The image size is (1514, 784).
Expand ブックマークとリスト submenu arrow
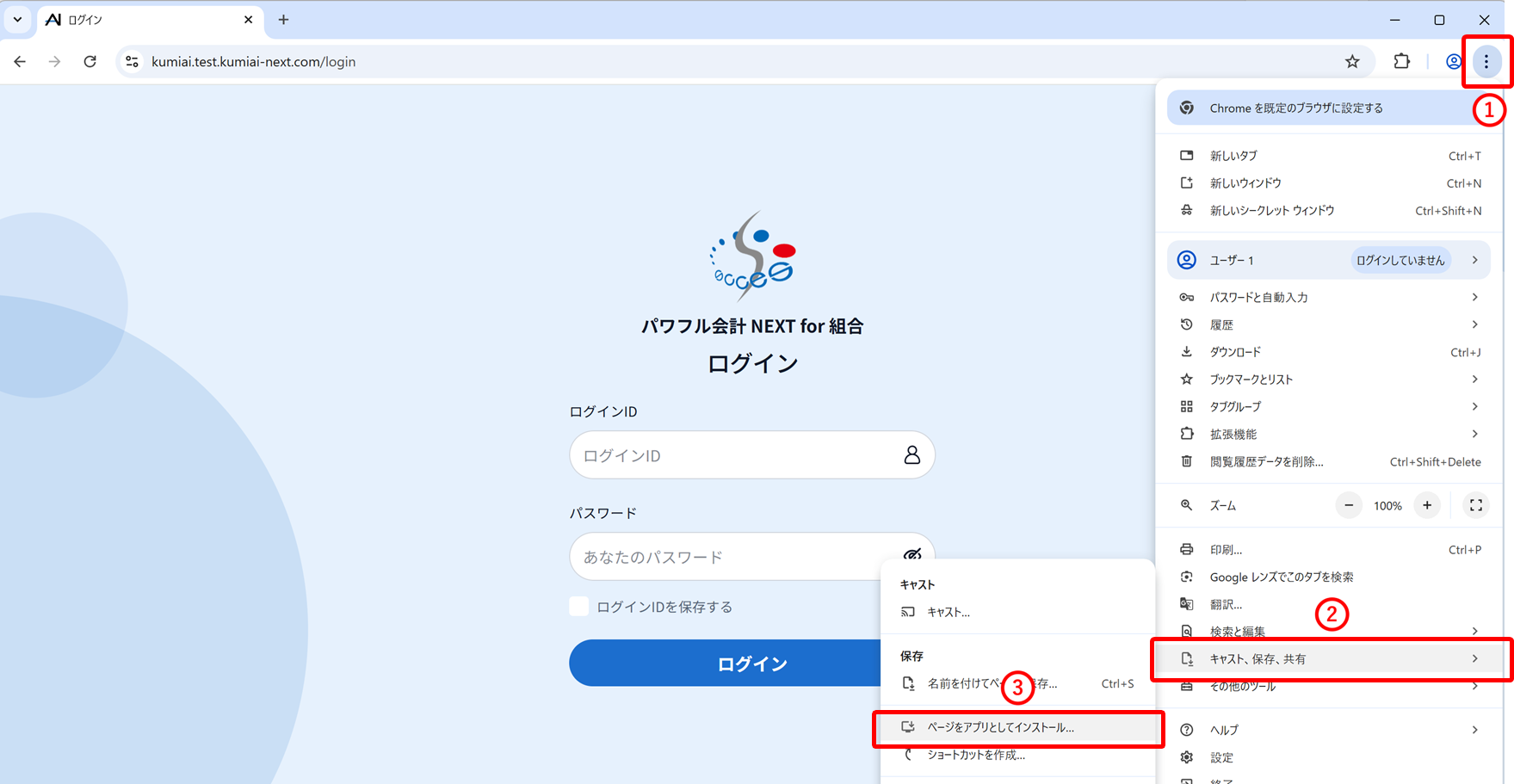(1474, 380)
